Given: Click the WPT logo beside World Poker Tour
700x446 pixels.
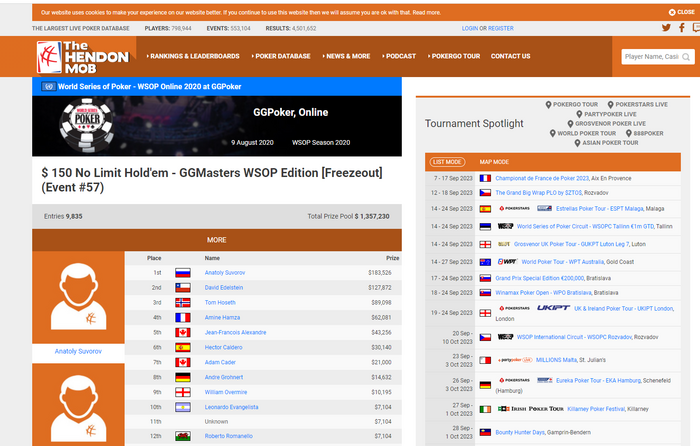Looking at the screenshot, I should point(507,262).
